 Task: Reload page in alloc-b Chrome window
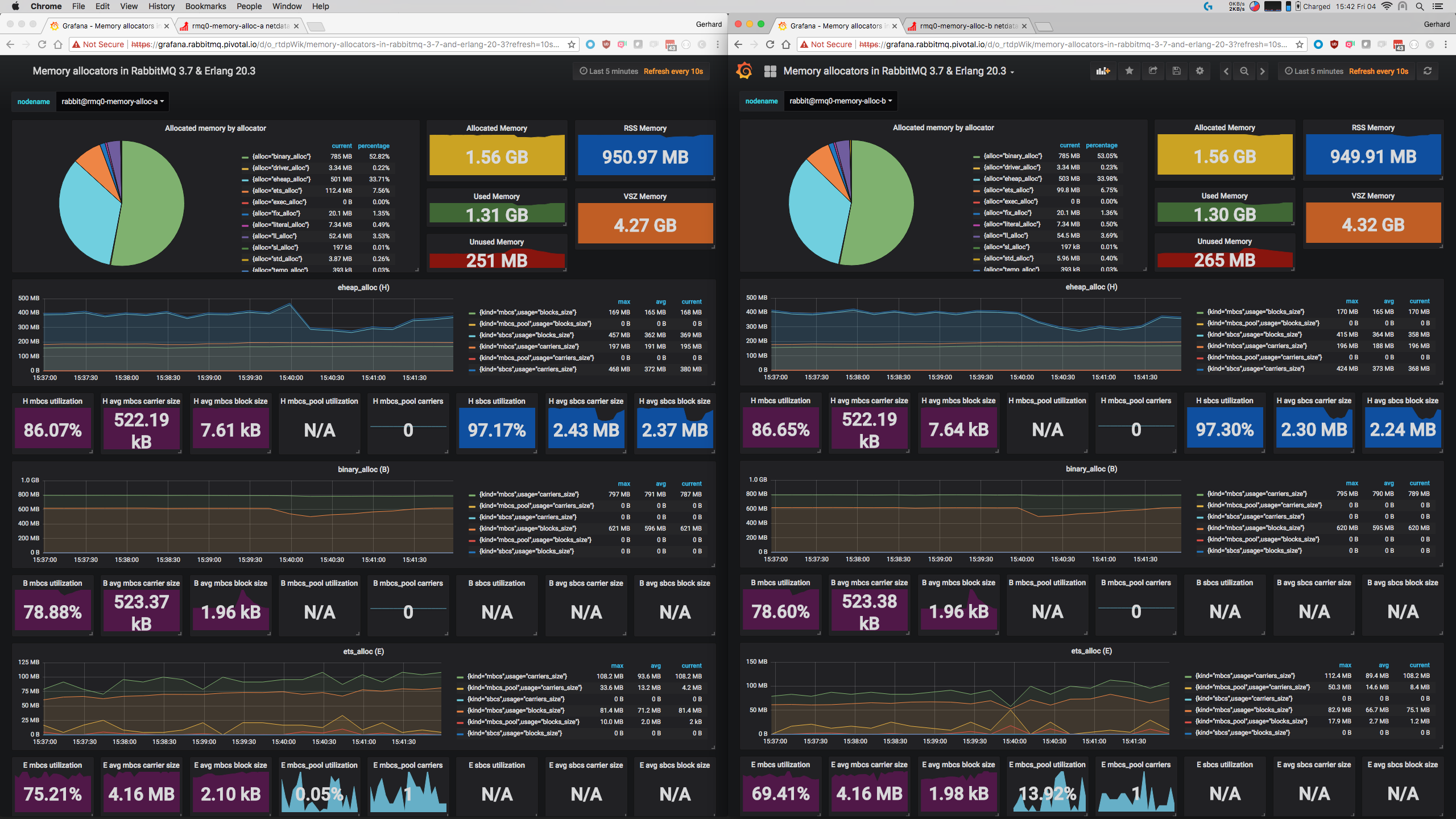click(x=770, y=44)
